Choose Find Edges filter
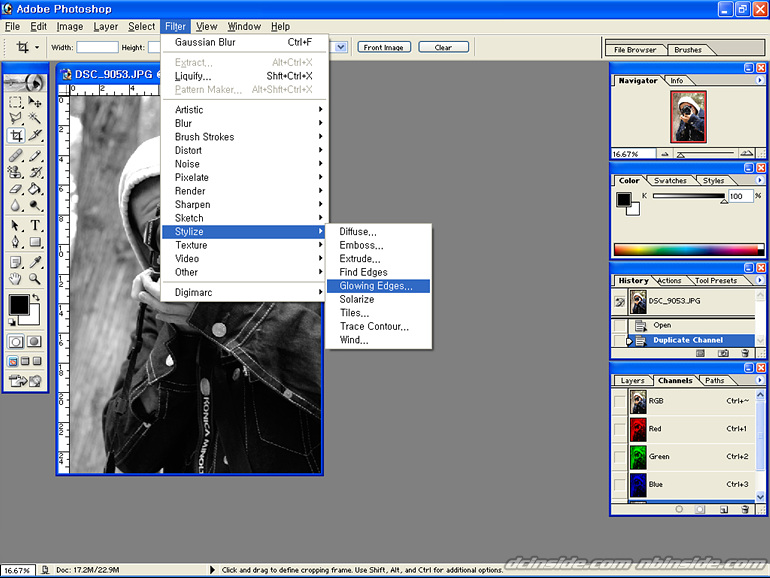770x578 pixels. (x=378, y=272)
